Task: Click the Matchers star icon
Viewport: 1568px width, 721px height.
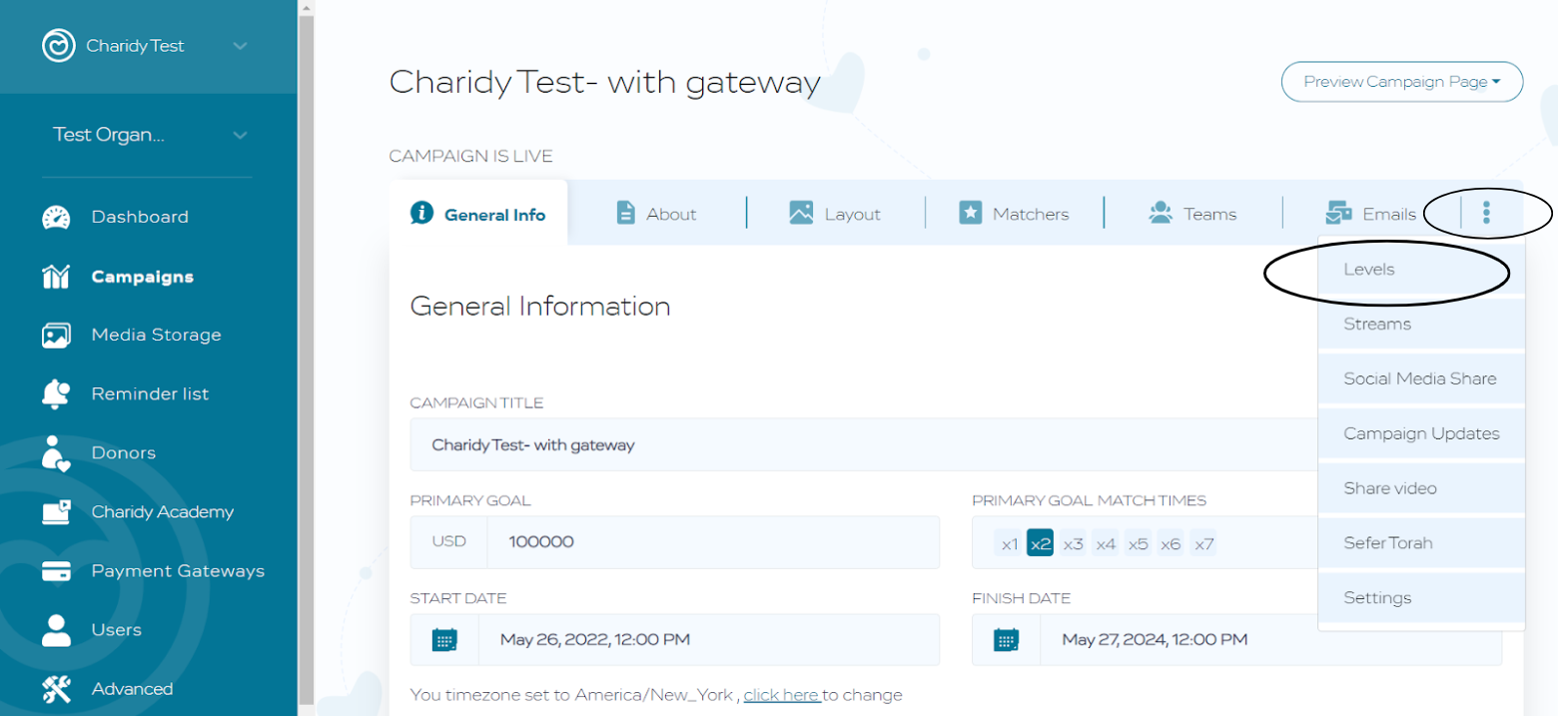Action: click(x=971, y=213)
